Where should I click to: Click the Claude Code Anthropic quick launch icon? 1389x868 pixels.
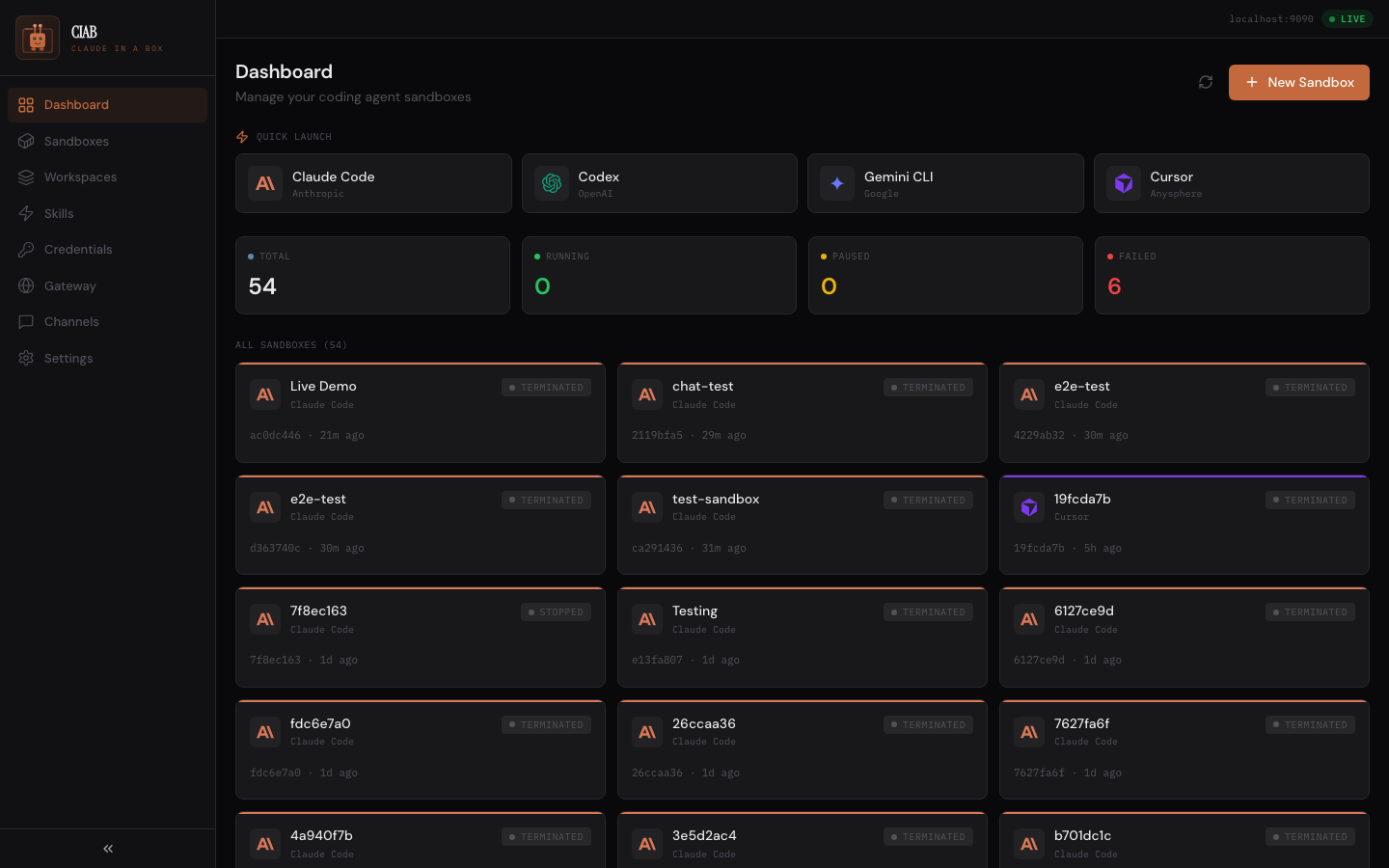265,183
